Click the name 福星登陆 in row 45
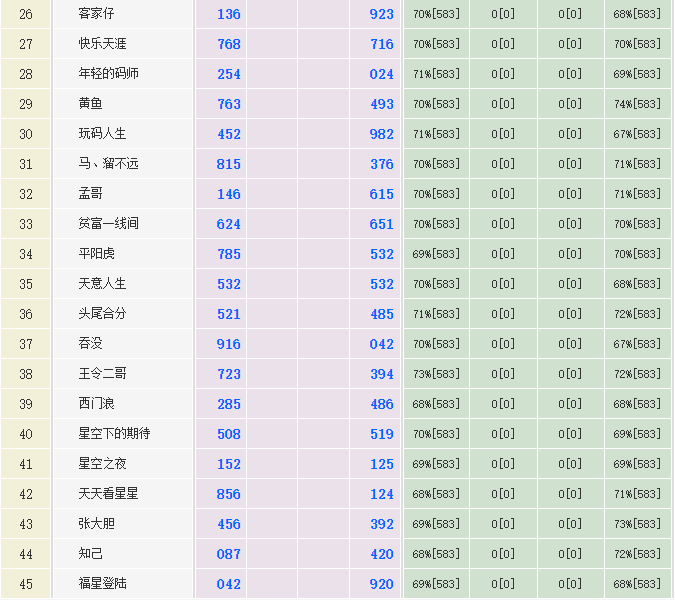This screenshot has width=675, height=600. (102, 584)
